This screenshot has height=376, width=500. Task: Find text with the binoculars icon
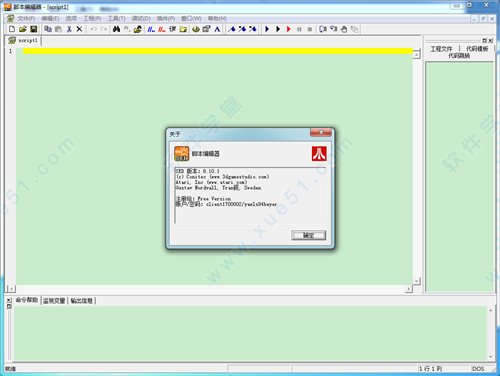[116, 29]
